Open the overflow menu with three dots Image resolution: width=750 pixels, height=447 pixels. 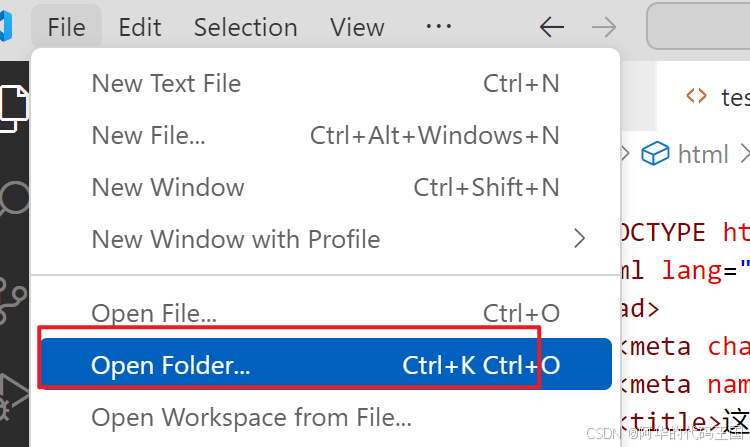[x=438, y=27]
